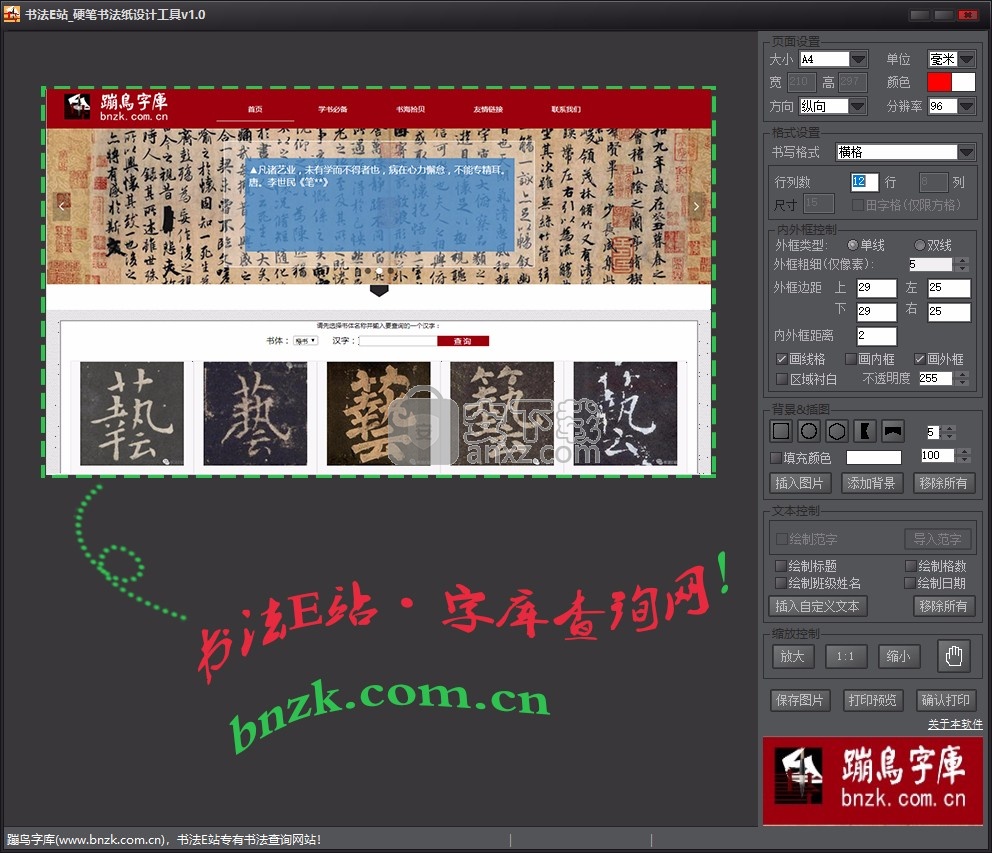Enable the 绘制标题 checkbox
The height and width of the screenshot is (853, 992).
pos(781,566)
